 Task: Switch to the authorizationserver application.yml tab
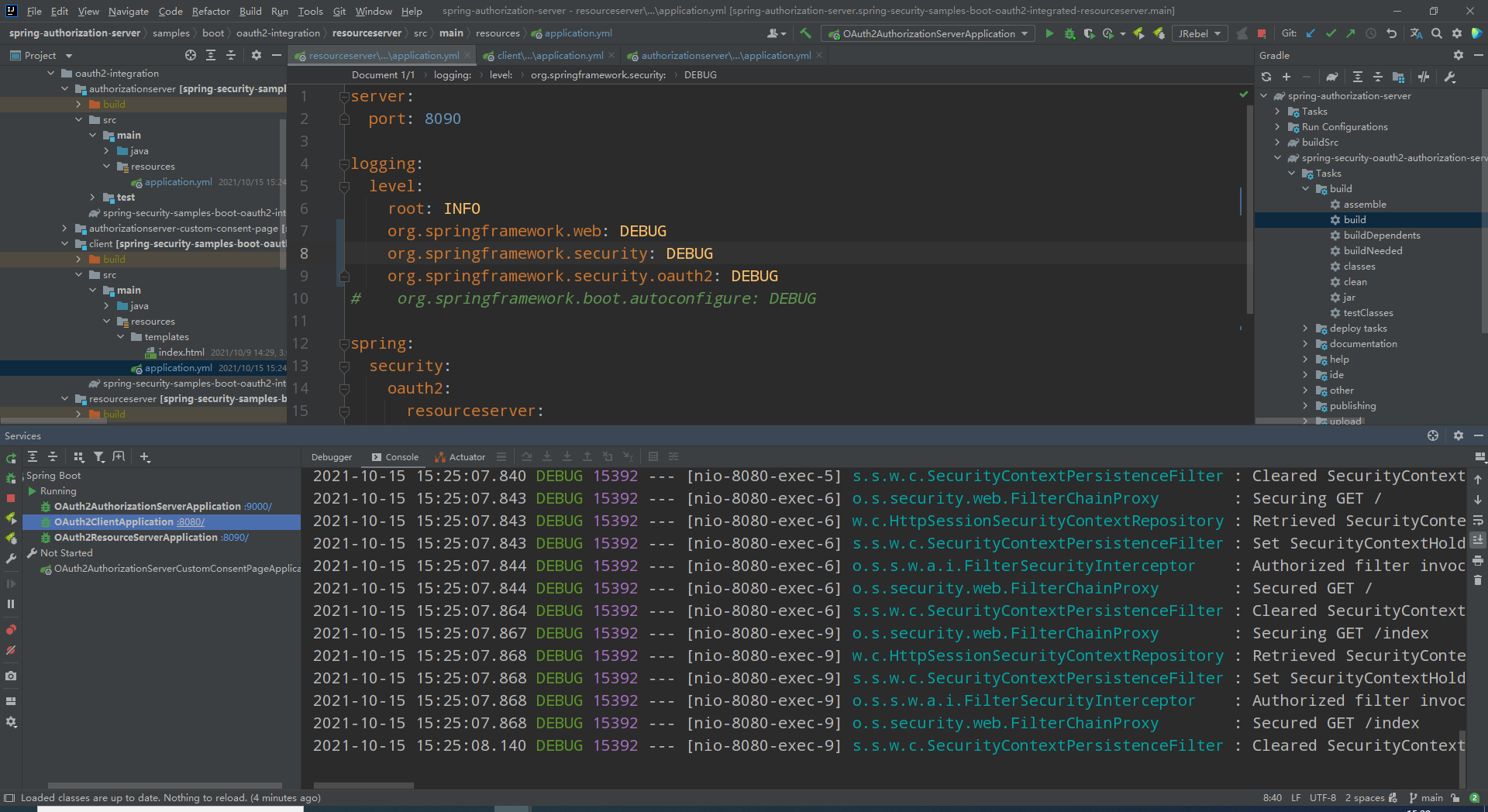click(x=725, y=55)
